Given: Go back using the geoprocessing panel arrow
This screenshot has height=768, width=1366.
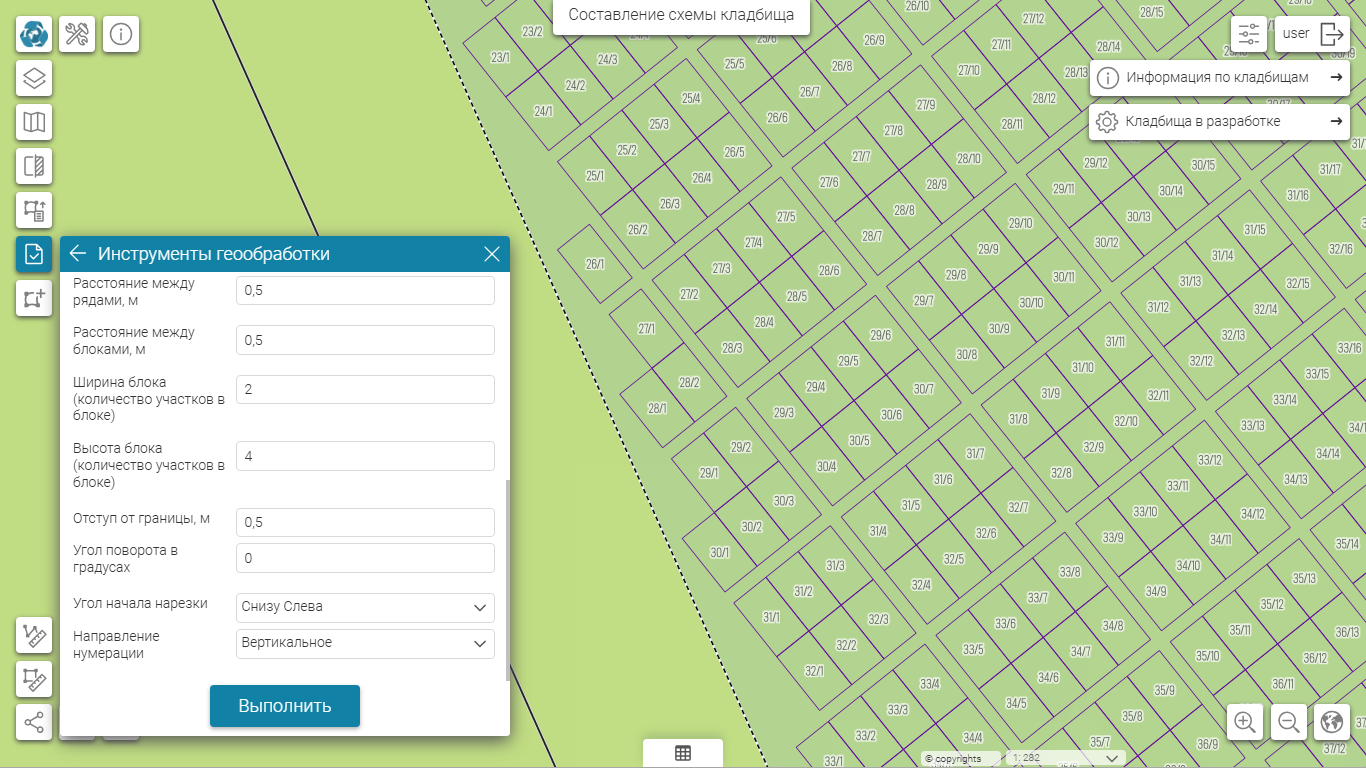Looking at the screenshot, I should pos(78,254).
